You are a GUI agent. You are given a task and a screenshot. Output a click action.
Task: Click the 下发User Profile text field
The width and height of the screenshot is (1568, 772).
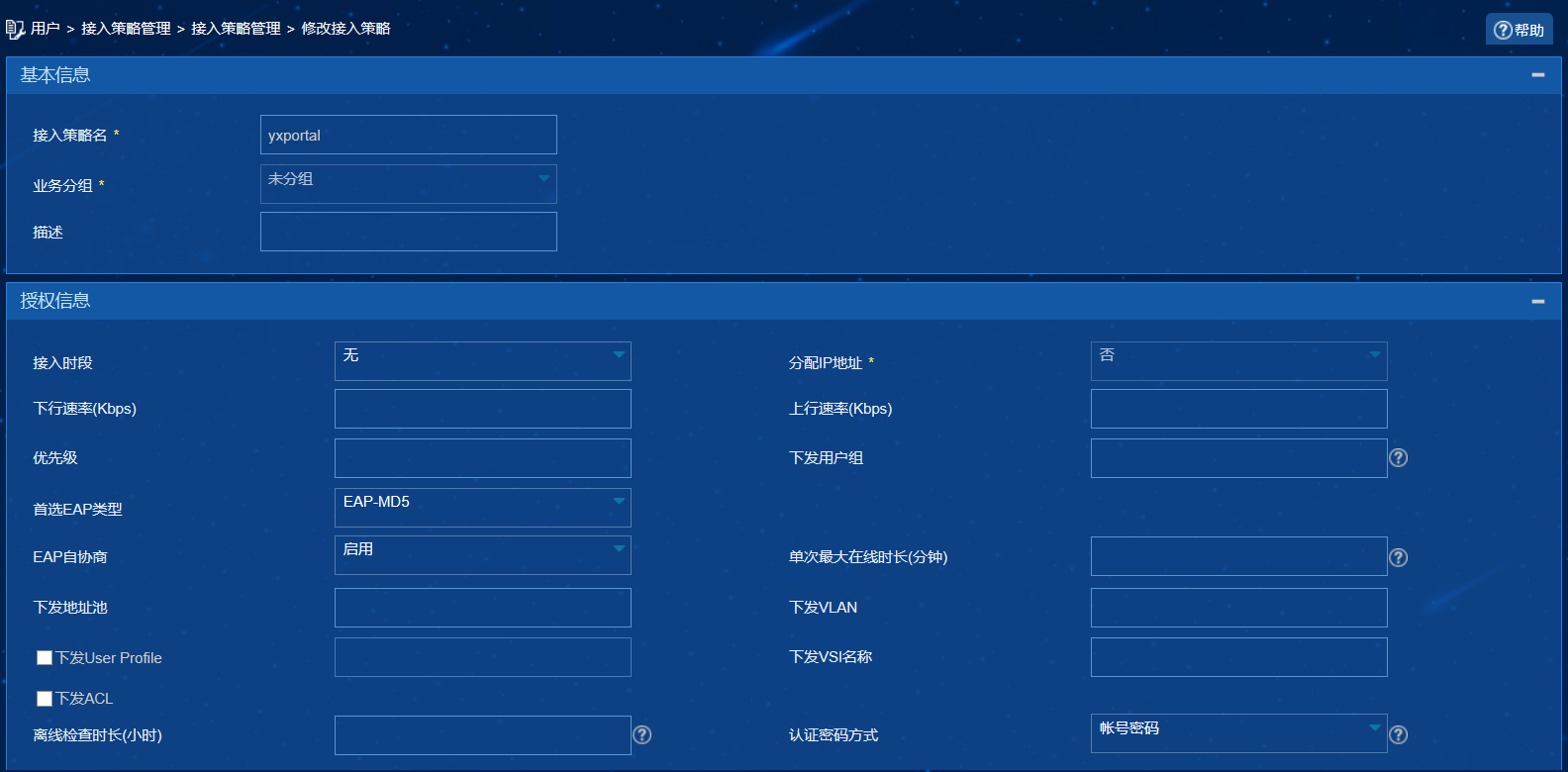pyautogui.click(x=483, y=657)
